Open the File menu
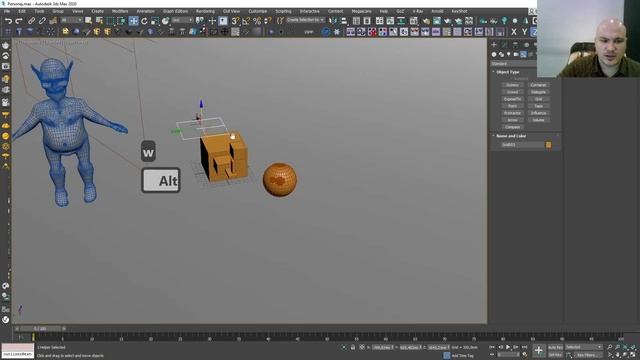The image size is (640, 360). tap(7, 11)
